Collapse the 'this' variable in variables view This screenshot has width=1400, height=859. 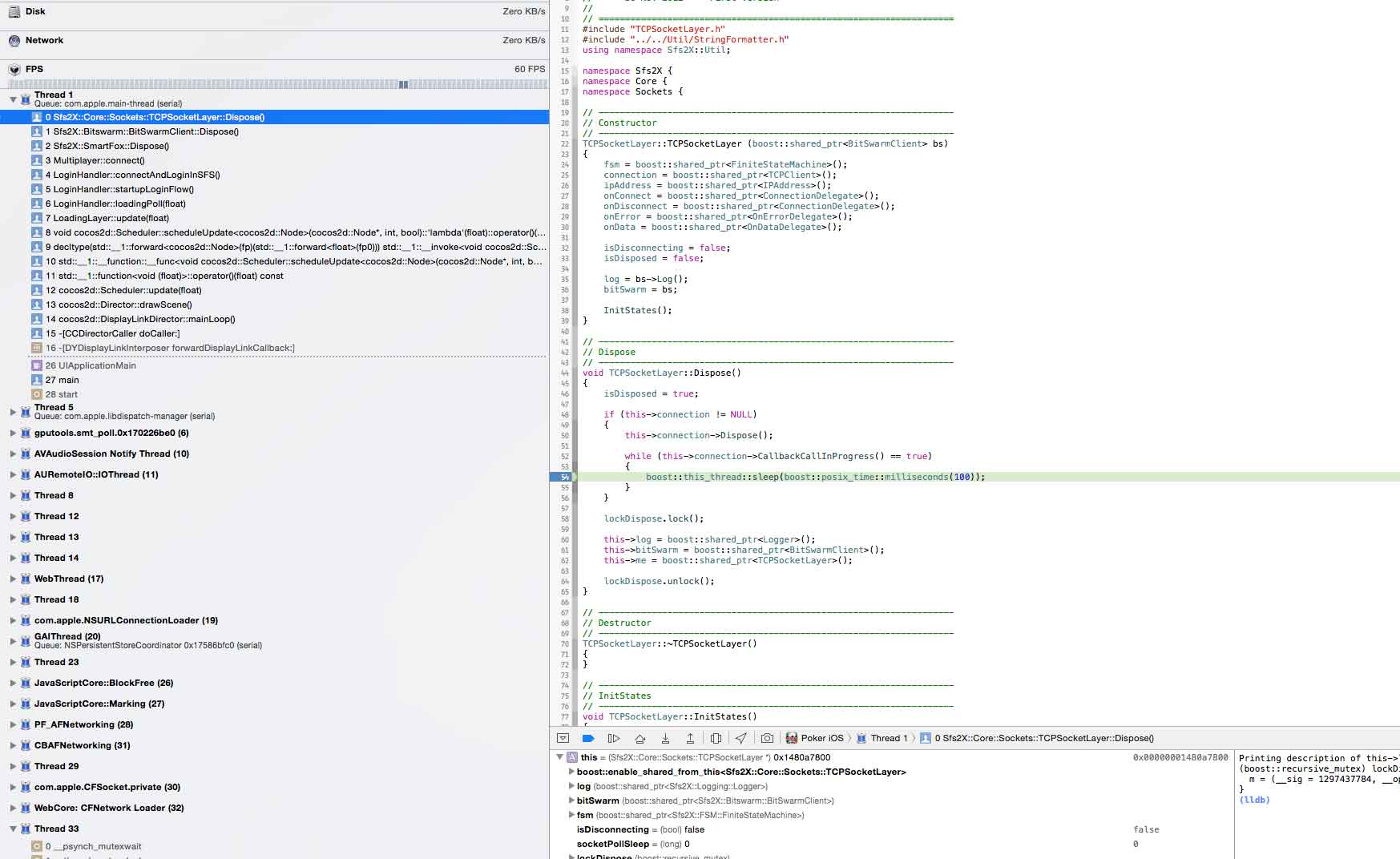click(x=559, y=757)
